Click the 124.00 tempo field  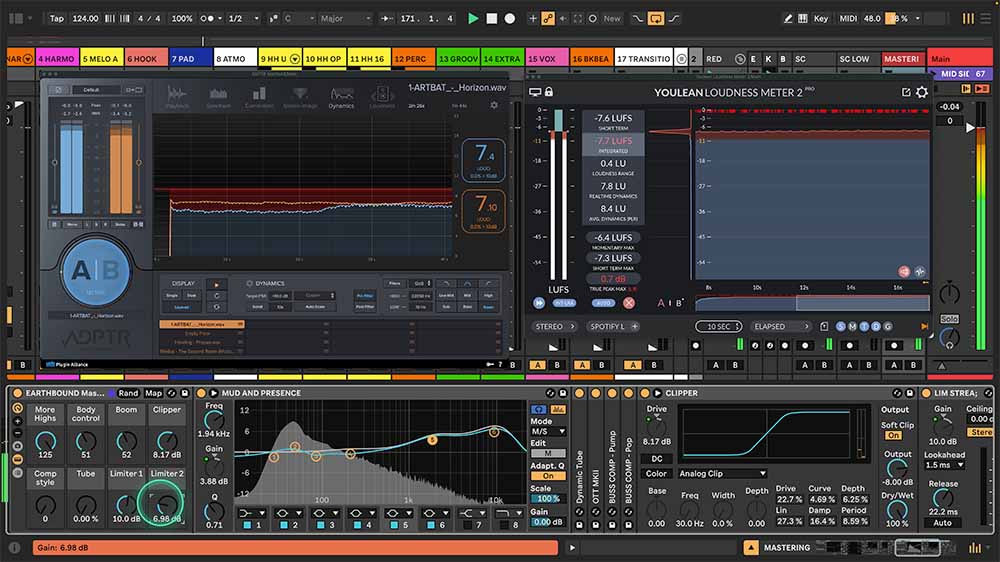click(85, 18)
